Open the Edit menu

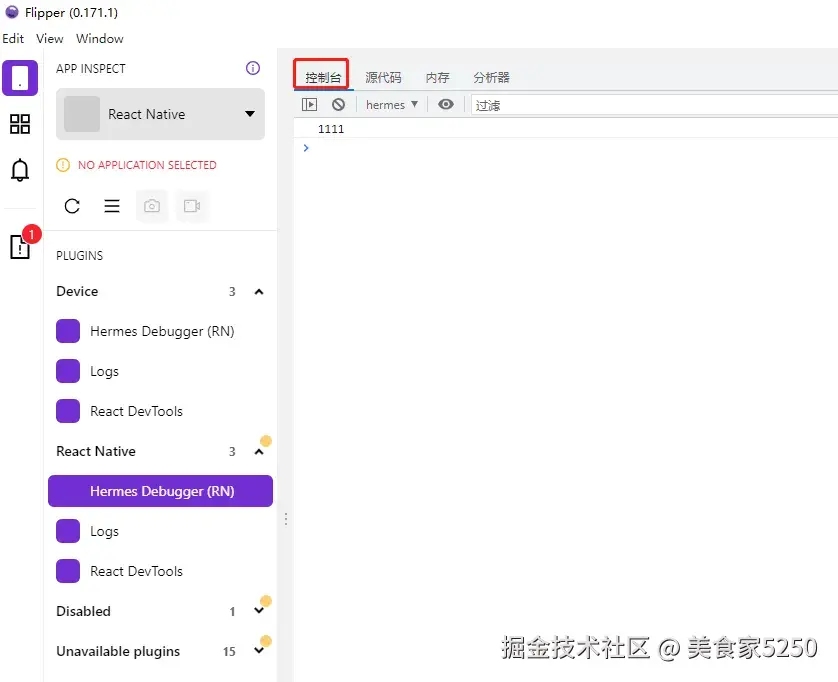13,38
